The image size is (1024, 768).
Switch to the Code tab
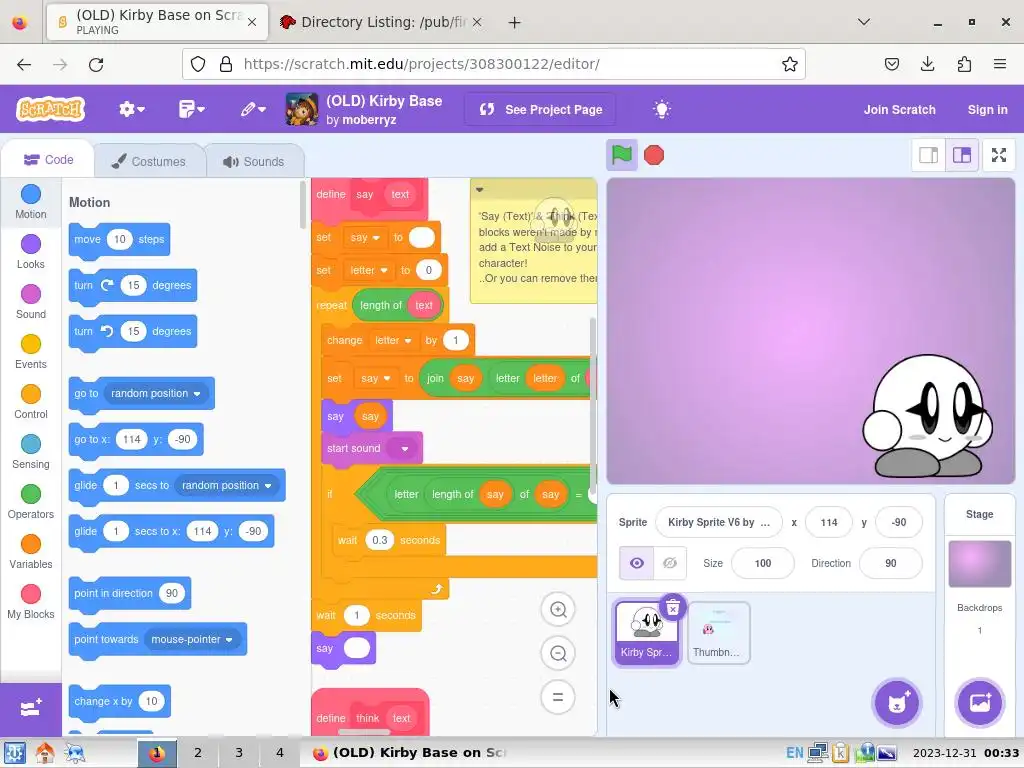coord(48,160)
